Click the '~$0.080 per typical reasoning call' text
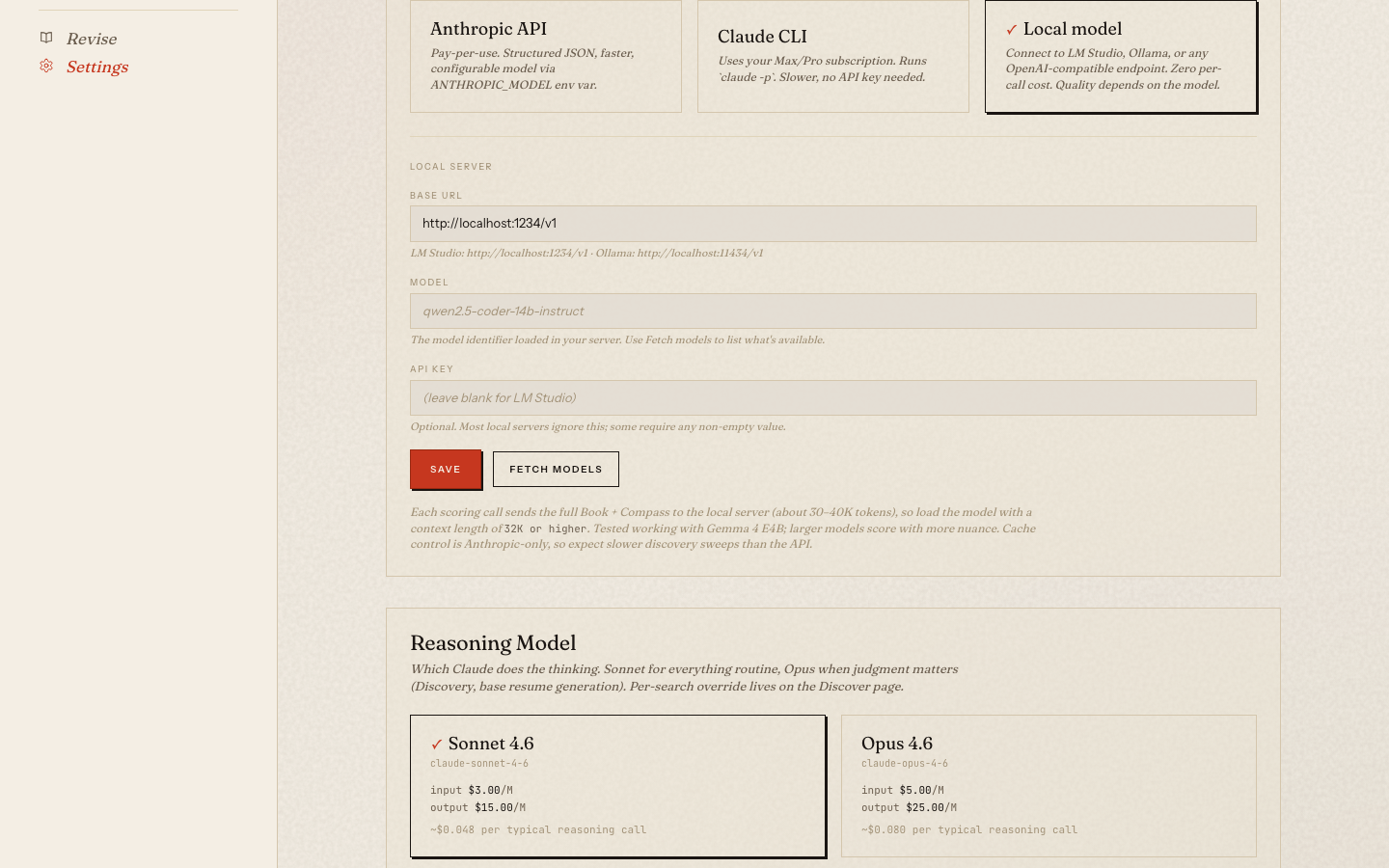The image size is (1389, 868). click(969, 829)
